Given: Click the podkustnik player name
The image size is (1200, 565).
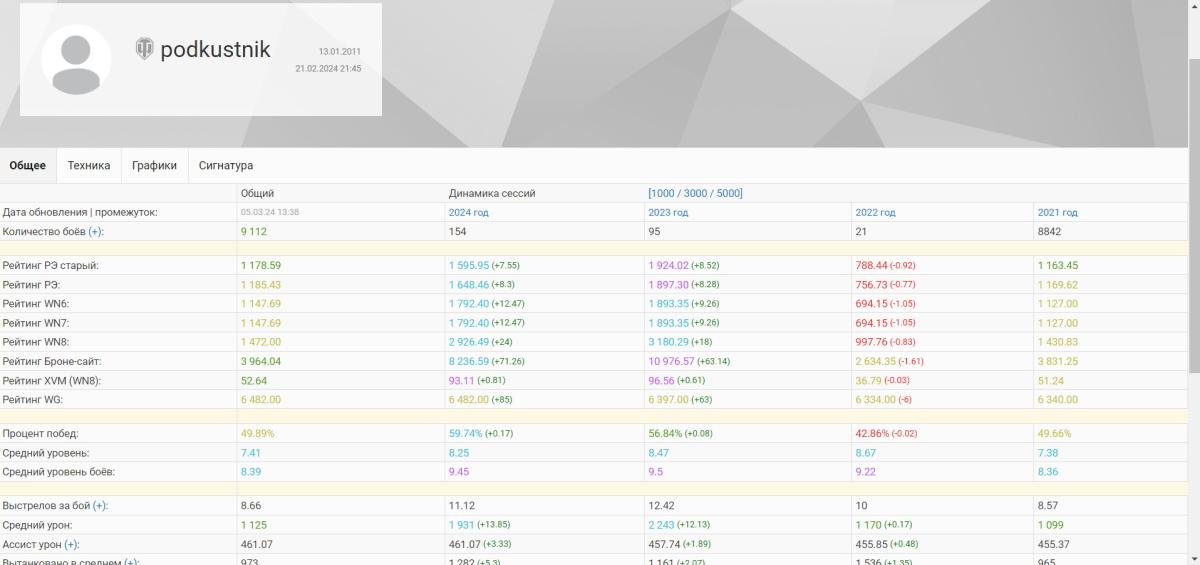Looking at the screenshot, I should (x=215, y=50).
